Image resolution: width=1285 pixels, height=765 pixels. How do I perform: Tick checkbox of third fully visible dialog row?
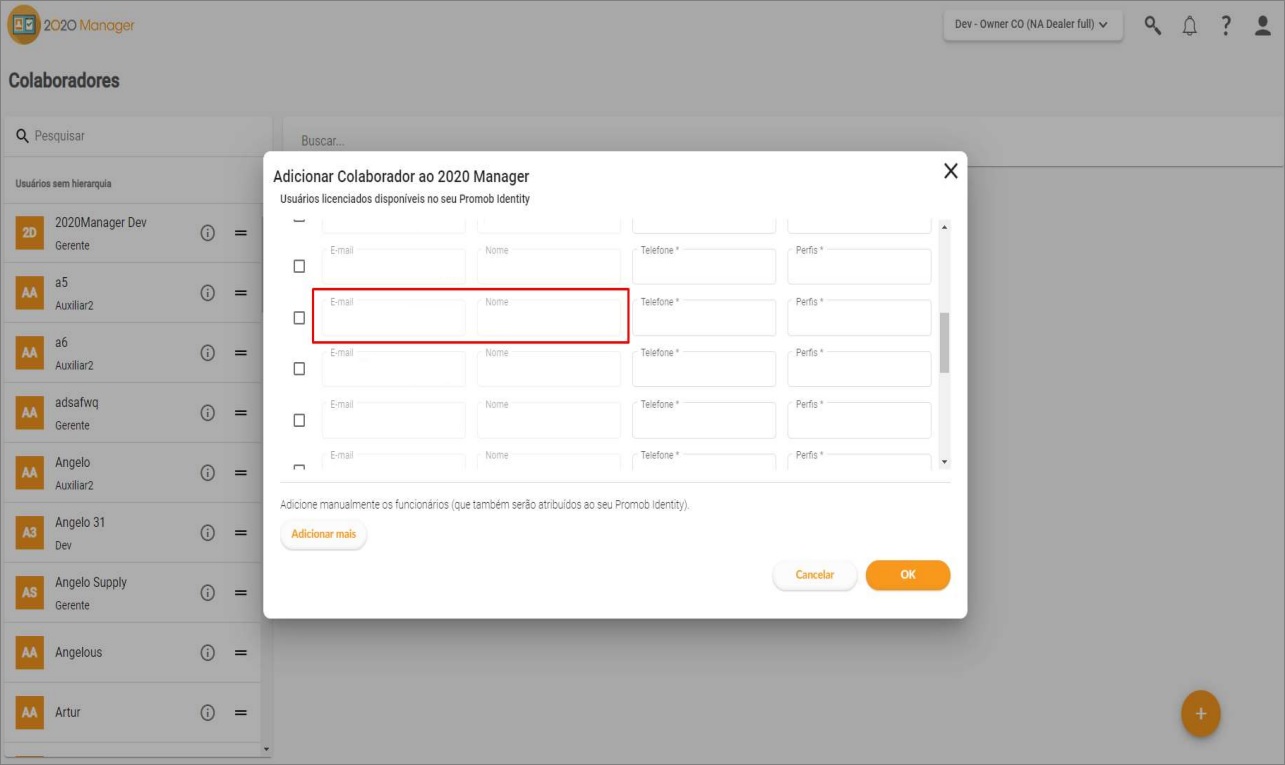tap(299, 369)
